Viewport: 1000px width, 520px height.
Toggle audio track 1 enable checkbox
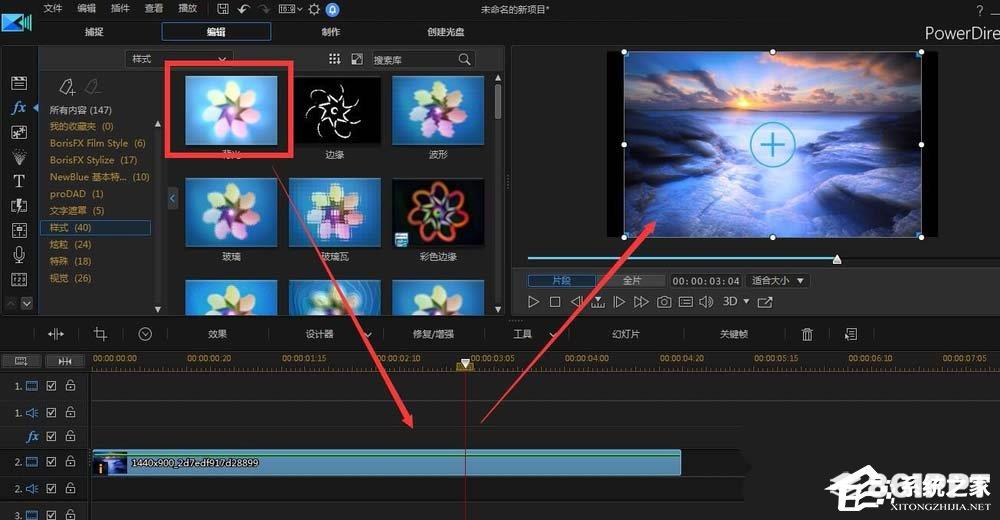point(52,413)
